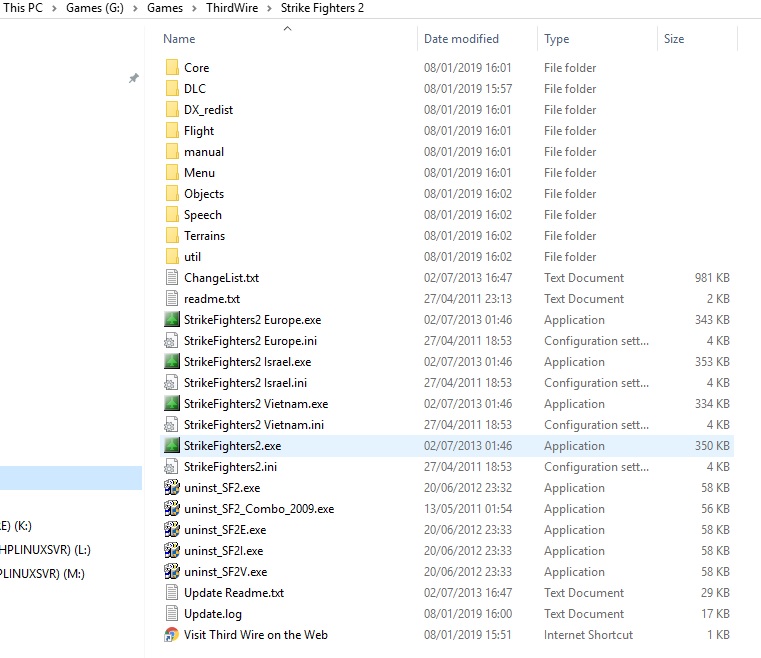Sort by the Type column header

pyautogui.click(x=557, y=39)
